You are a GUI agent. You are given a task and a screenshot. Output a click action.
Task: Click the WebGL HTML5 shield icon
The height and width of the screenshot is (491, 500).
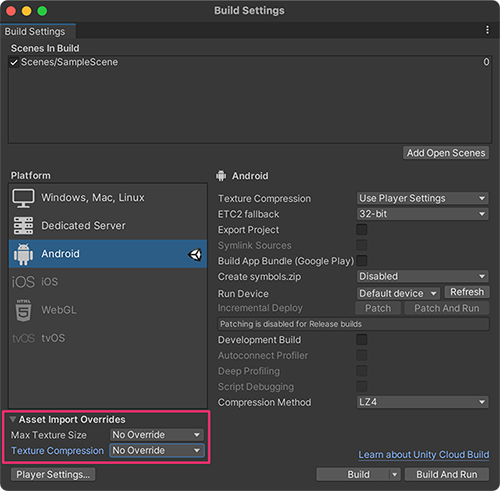click(x=23, y=310)
